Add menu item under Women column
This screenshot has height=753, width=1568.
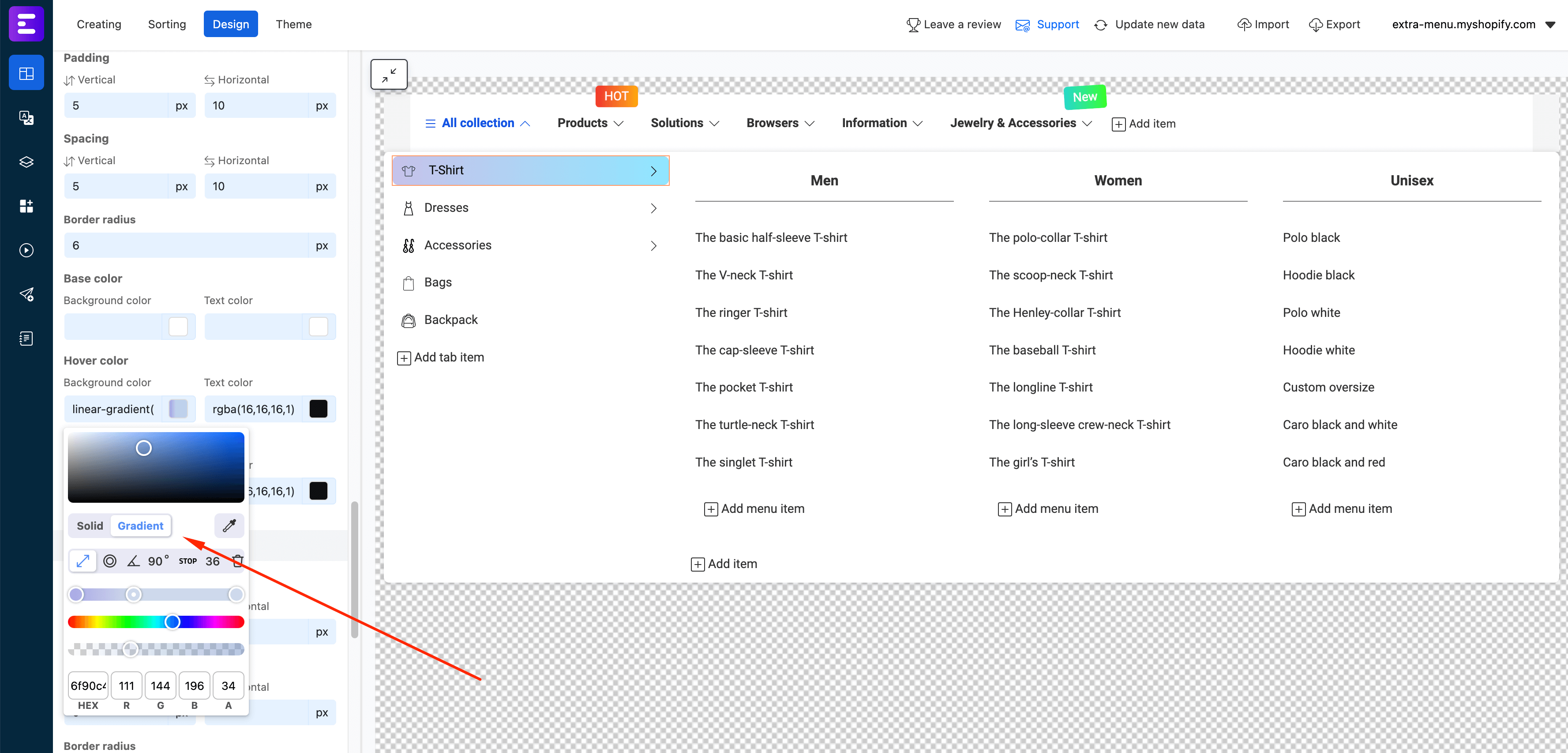coord(1049,509)
